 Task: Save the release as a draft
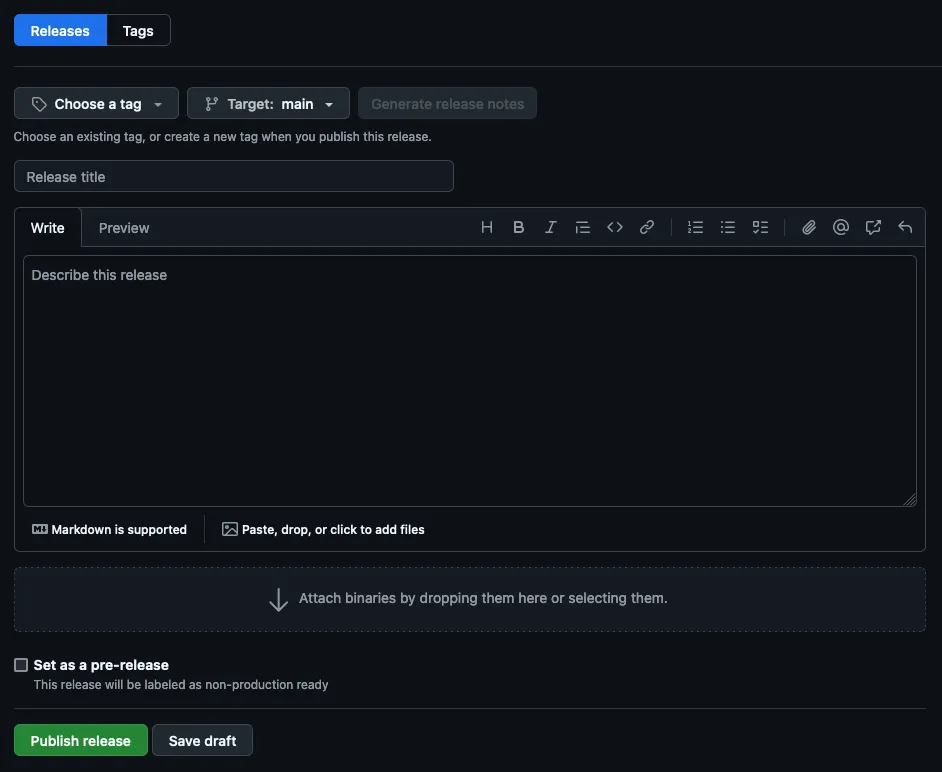pyautogui.click(x=203, y=741)
